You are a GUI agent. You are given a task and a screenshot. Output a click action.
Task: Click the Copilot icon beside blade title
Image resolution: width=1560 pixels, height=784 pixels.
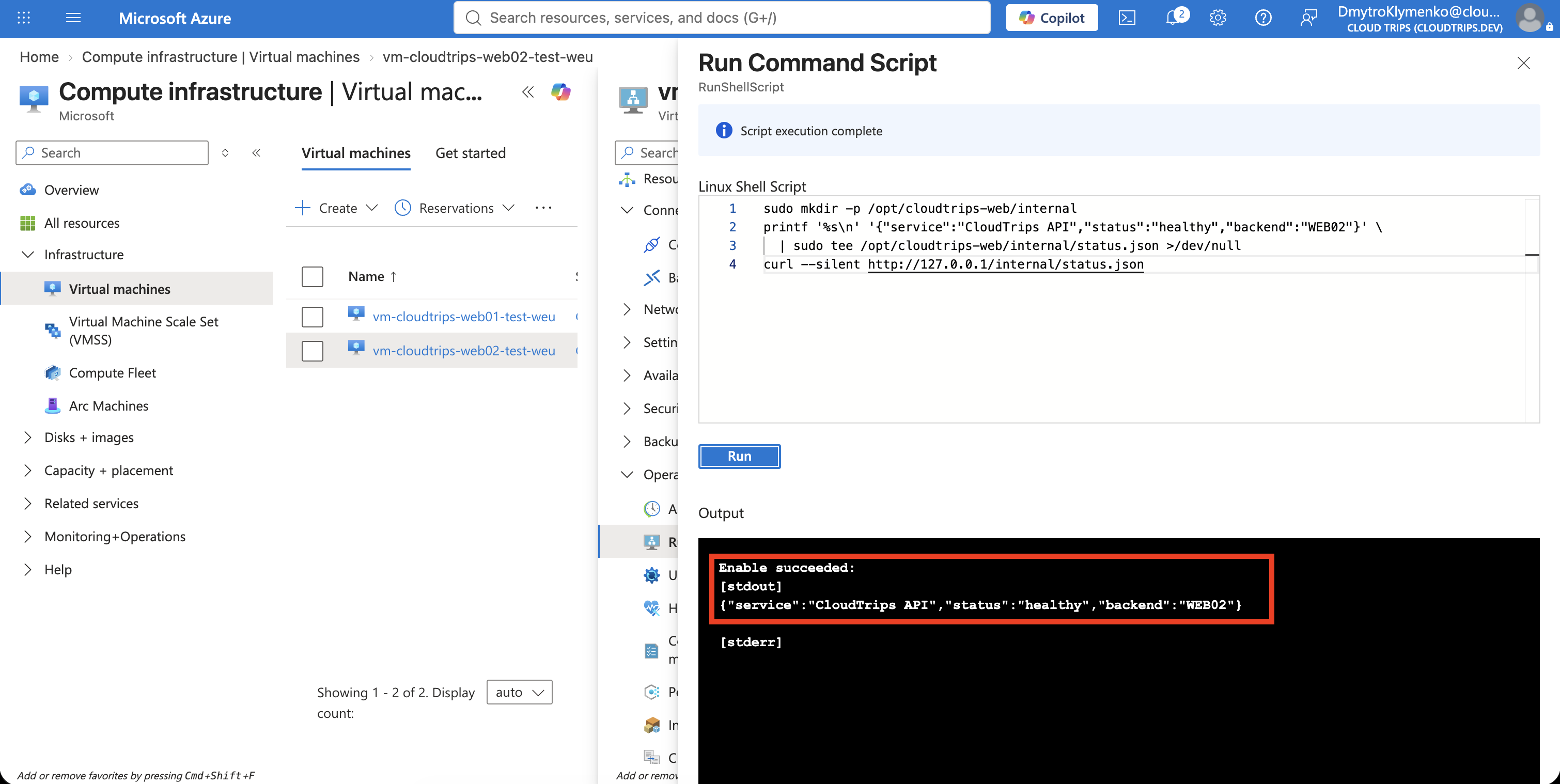[x=561, y=92]
